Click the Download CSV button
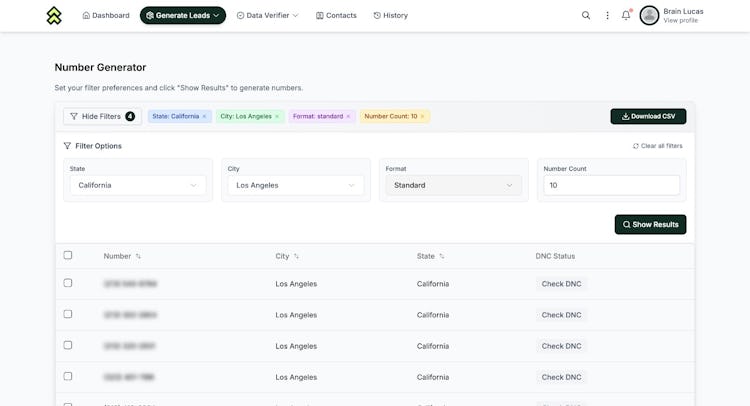The width and height of the screenshot is (750, 406). 648,116
